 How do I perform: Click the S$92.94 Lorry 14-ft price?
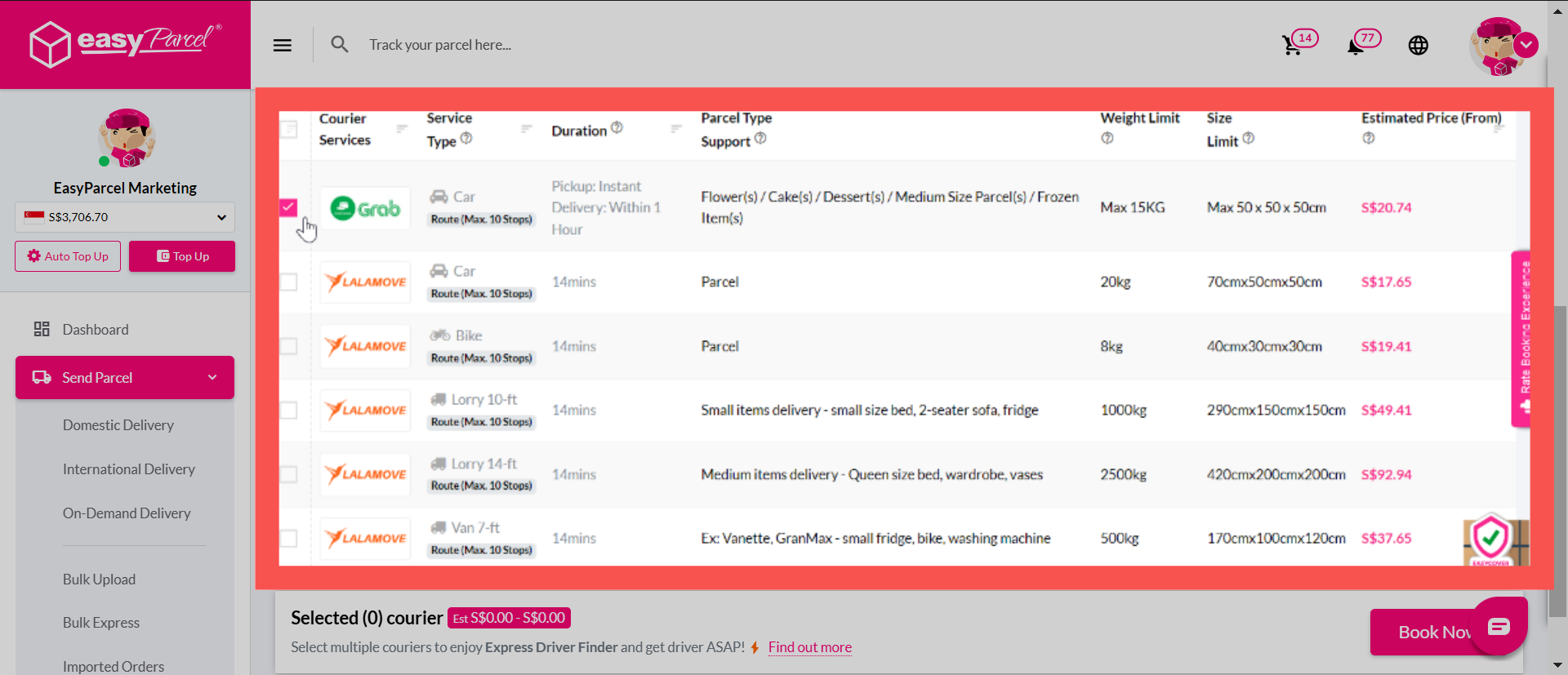click(1386, 474)
